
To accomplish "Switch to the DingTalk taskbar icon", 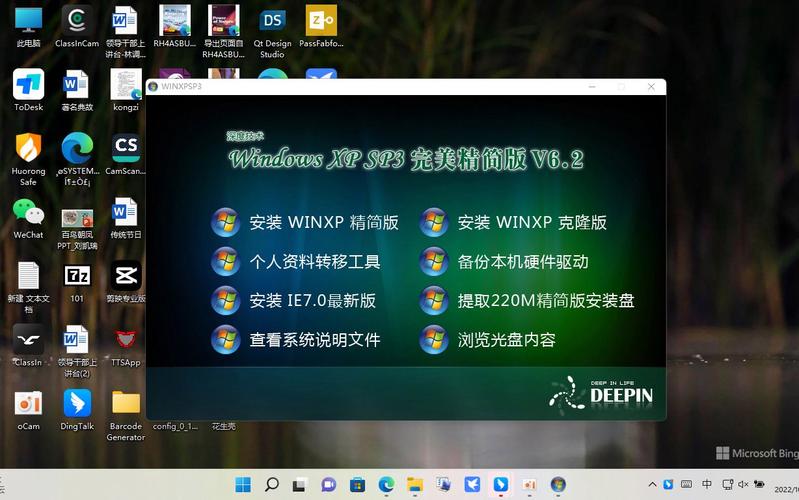I will [x=500, y=485].
